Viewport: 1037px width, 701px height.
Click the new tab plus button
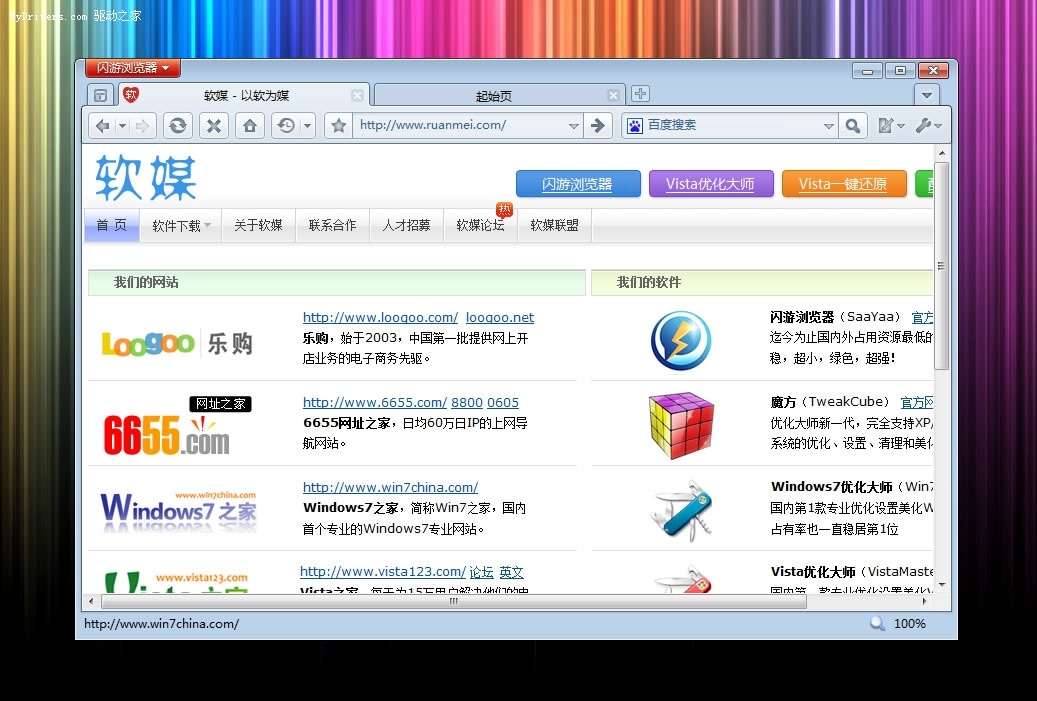coord(639,92)
